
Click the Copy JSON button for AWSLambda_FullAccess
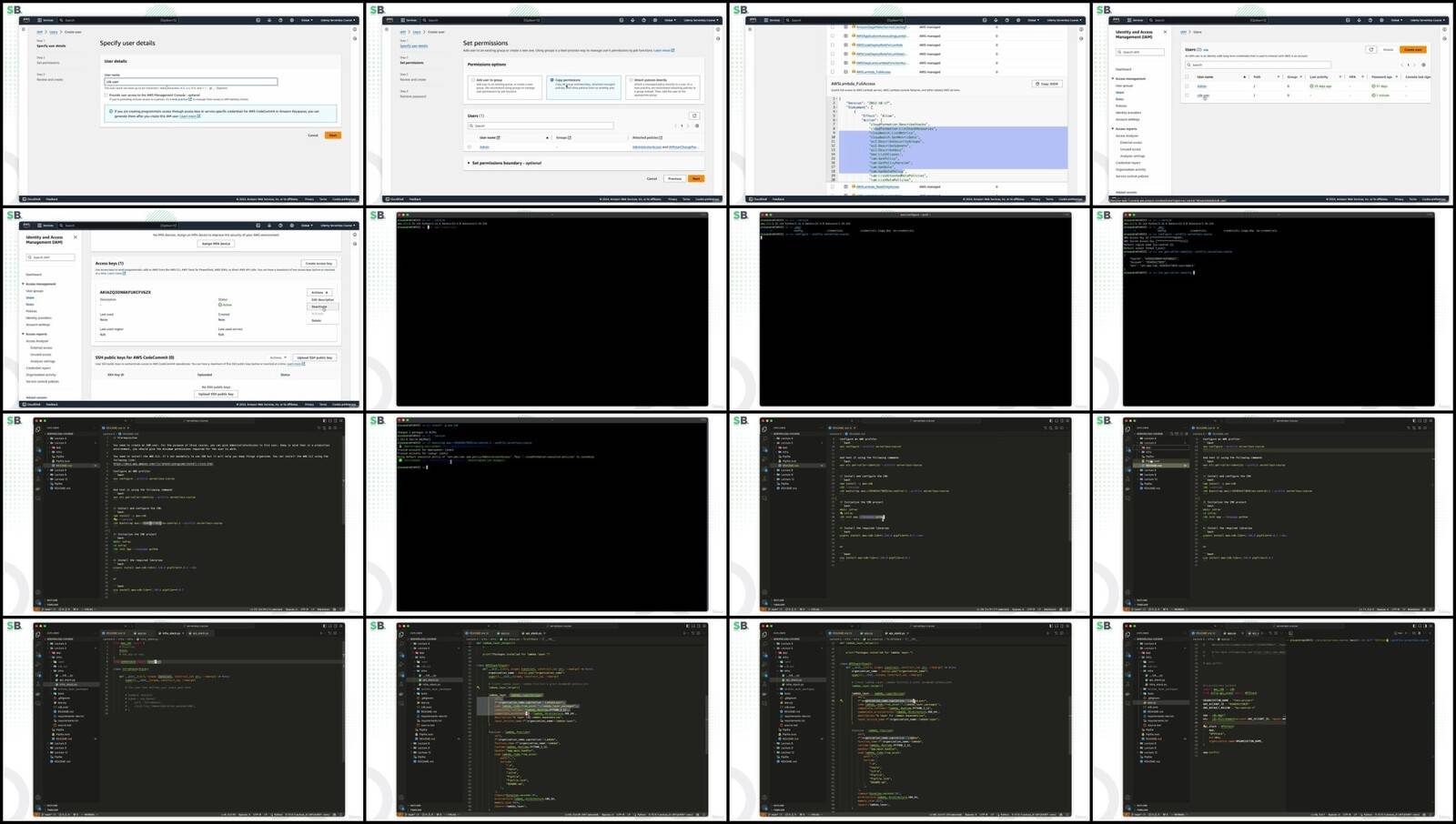1047,84
